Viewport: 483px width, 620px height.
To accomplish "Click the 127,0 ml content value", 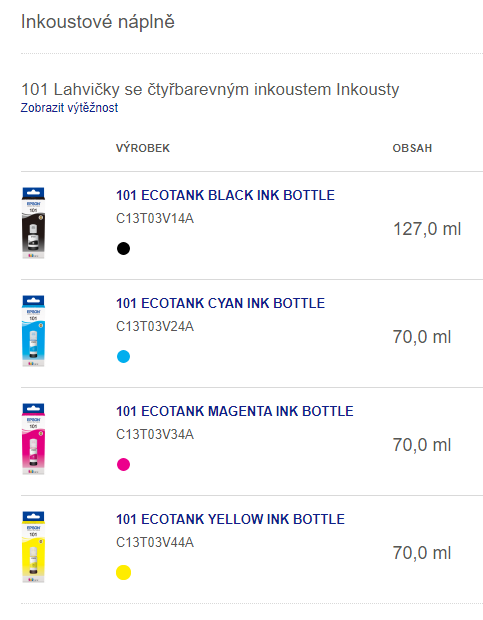I will 427,229.
